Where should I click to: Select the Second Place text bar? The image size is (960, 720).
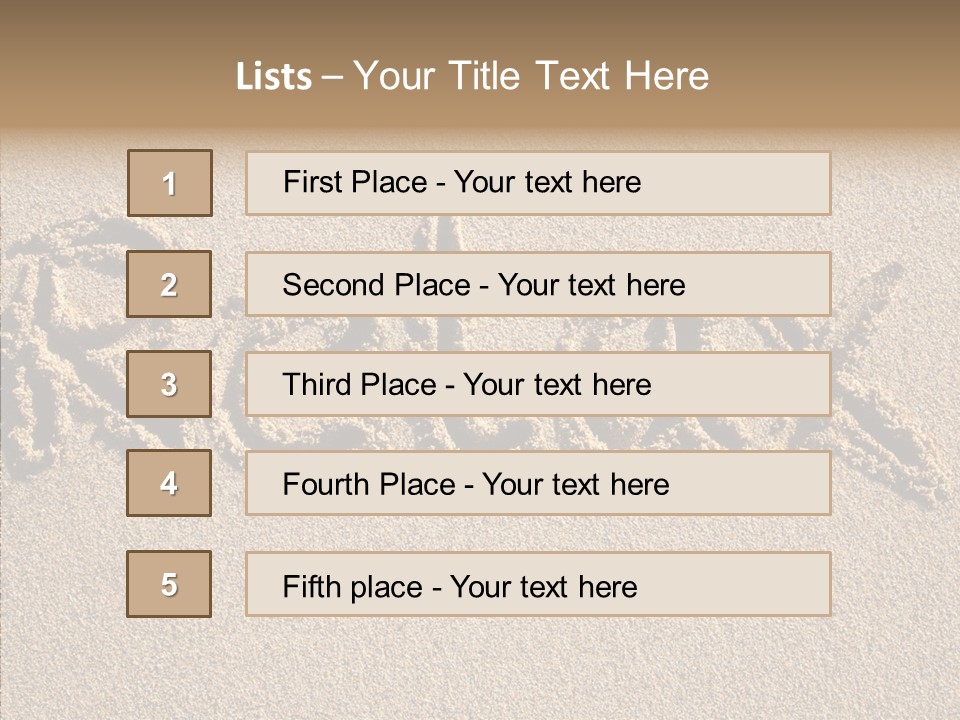click(538, 284)
